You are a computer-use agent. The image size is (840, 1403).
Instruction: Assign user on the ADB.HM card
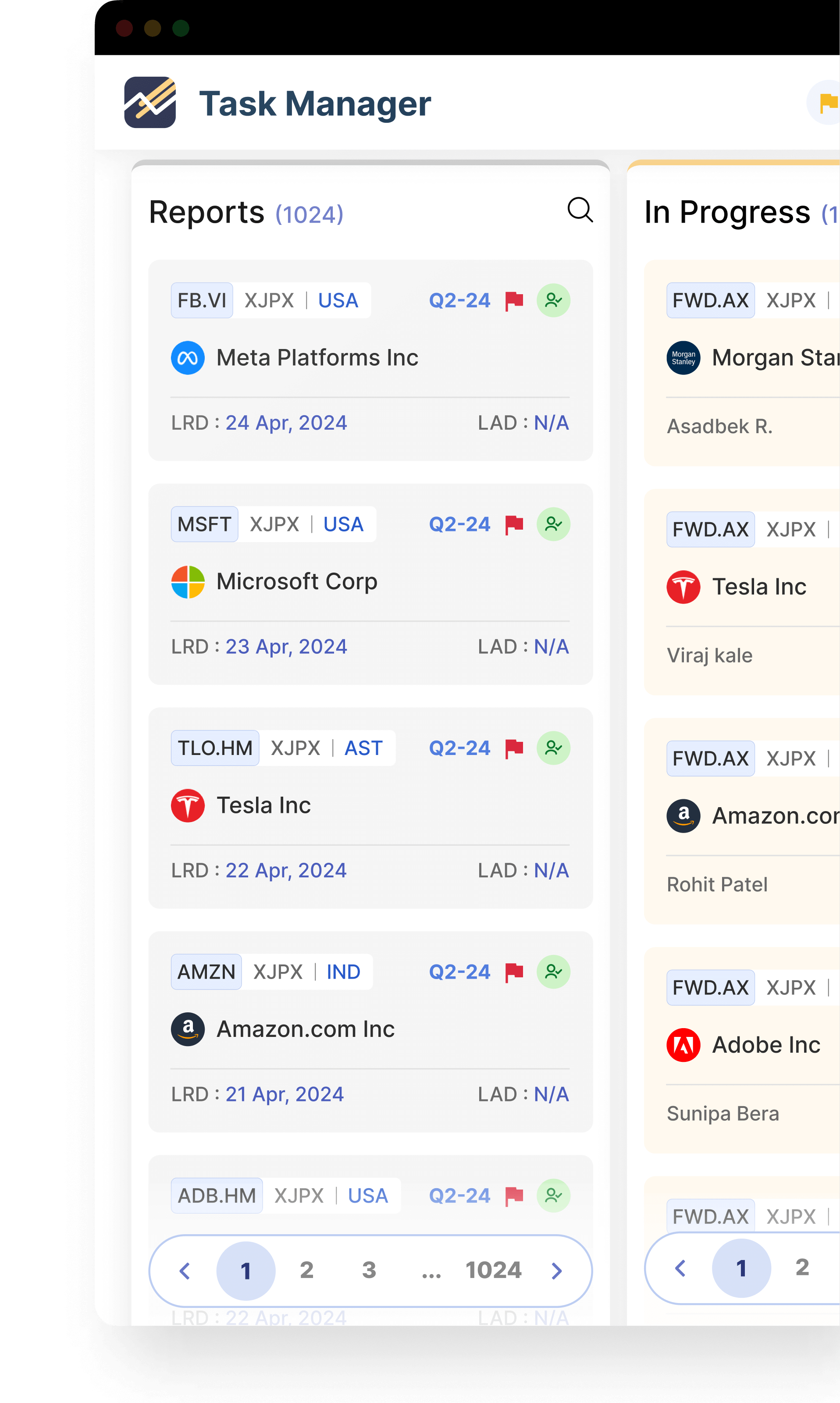(x=553, y=1195)
